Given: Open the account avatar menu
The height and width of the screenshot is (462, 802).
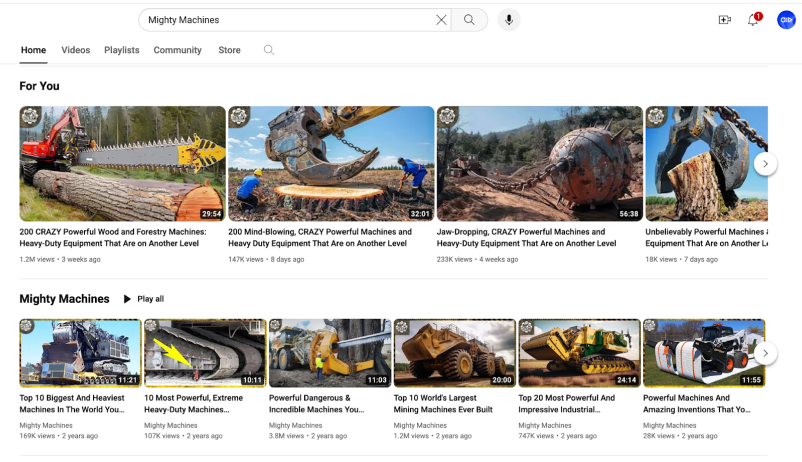Looking at the screenshot, I should pos(786,20).
